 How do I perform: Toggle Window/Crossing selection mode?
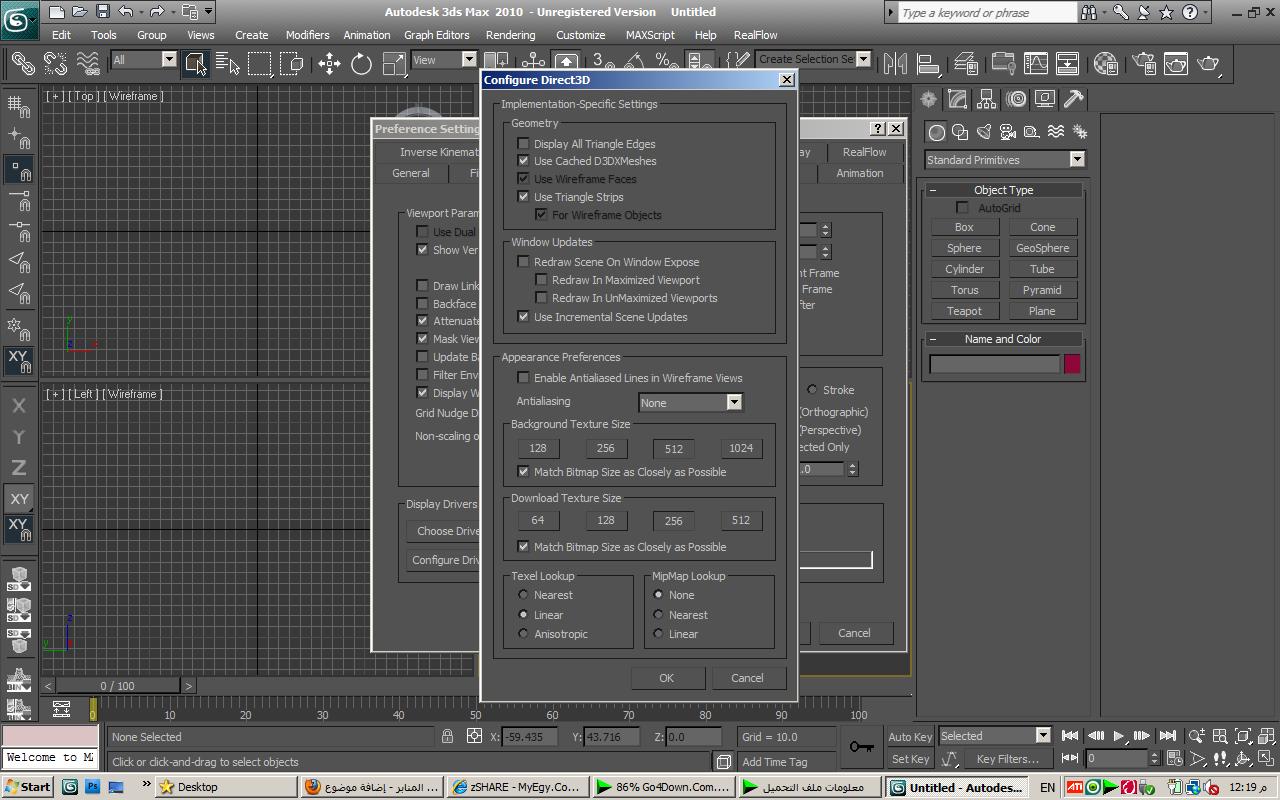[292, 63]
